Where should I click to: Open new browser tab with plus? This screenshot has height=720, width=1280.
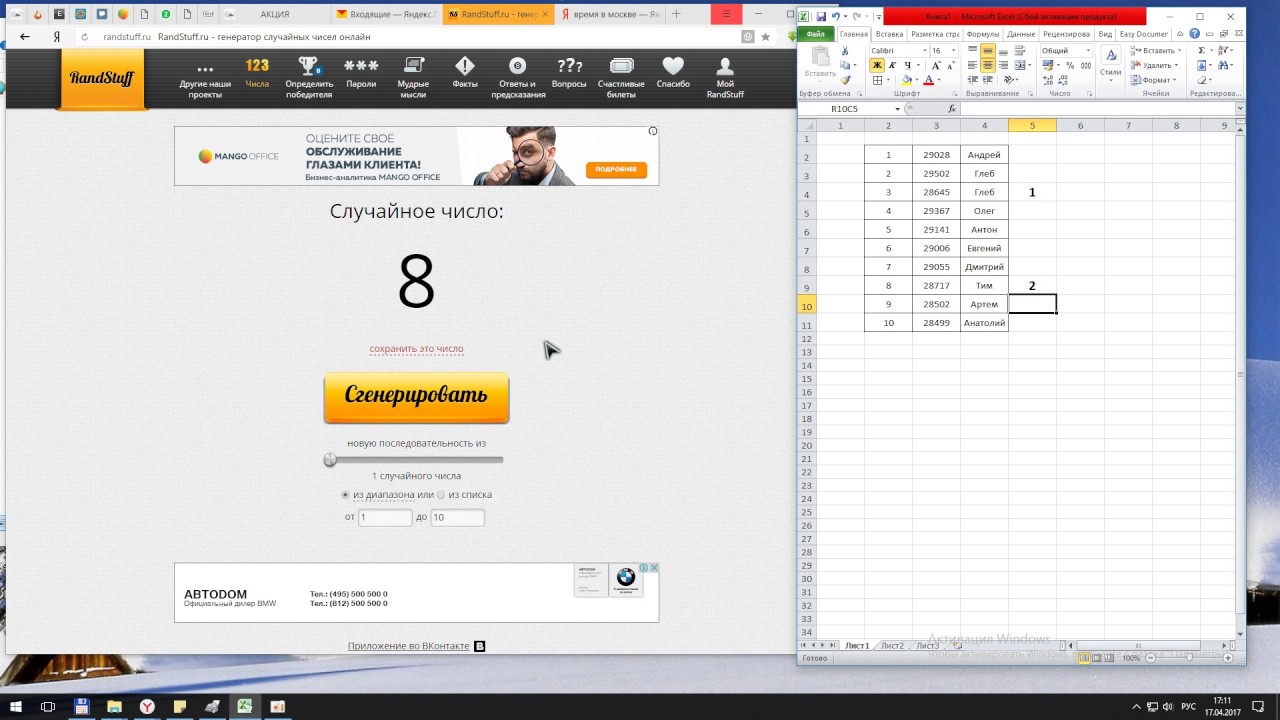[677, 14]
